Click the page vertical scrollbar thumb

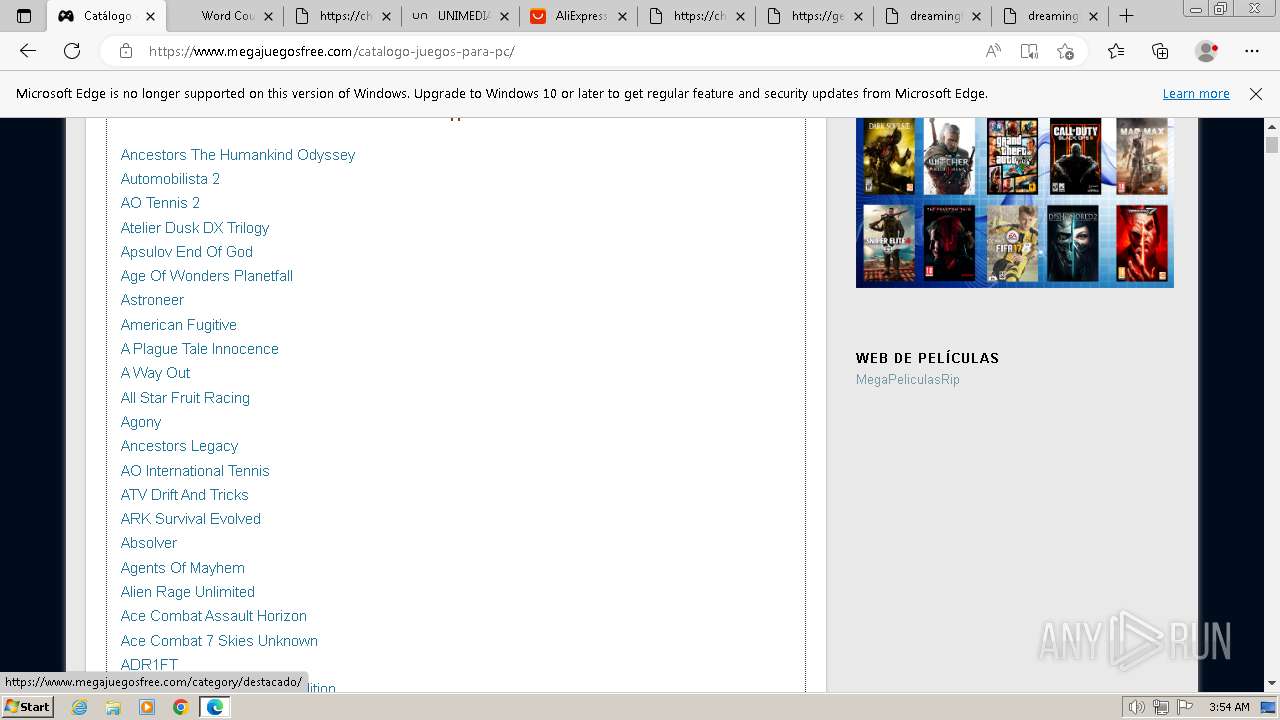[1272, 145]
